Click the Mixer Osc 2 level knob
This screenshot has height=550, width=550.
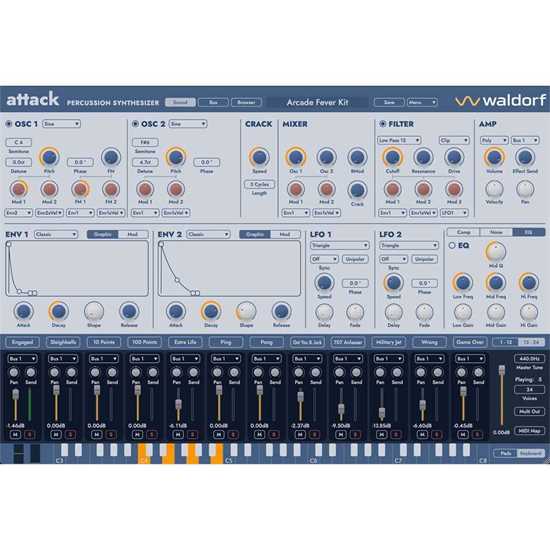point(327,157)
